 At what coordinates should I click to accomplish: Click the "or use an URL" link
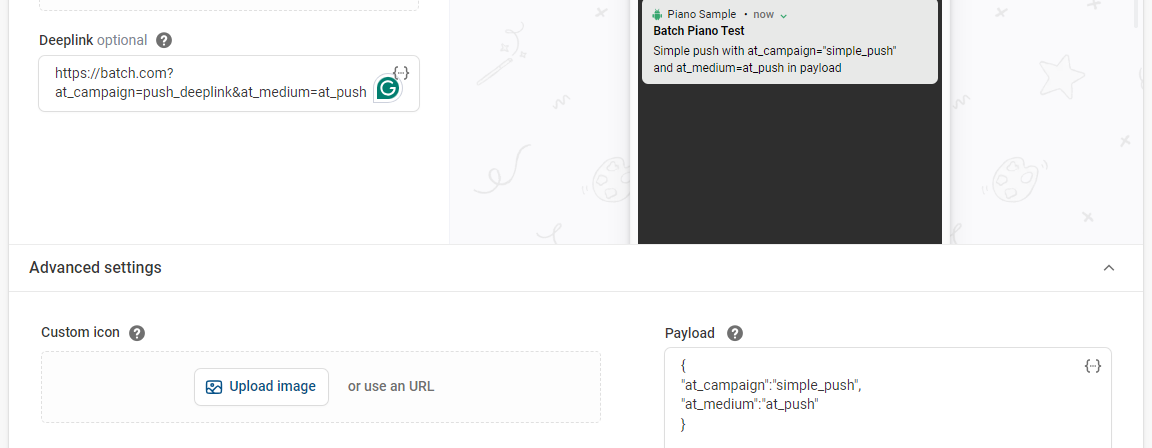pos(391,387)
